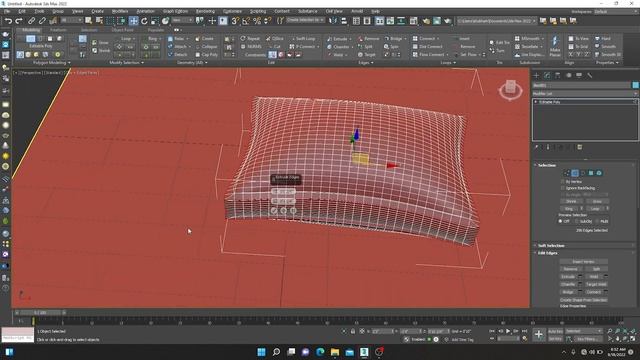
Task: Click the Make Planar lightning icon
Action: coord(555,46)
